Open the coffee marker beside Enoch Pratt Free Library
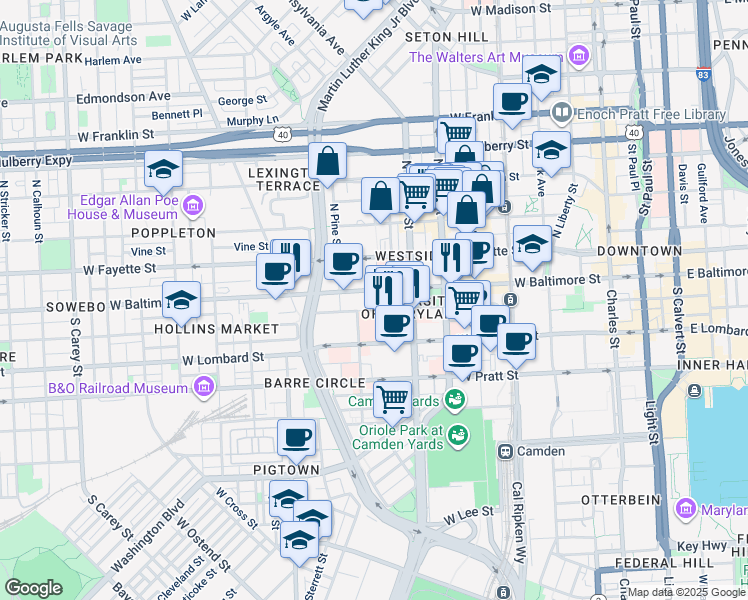The image size is (748, 600). pos(512,103)
